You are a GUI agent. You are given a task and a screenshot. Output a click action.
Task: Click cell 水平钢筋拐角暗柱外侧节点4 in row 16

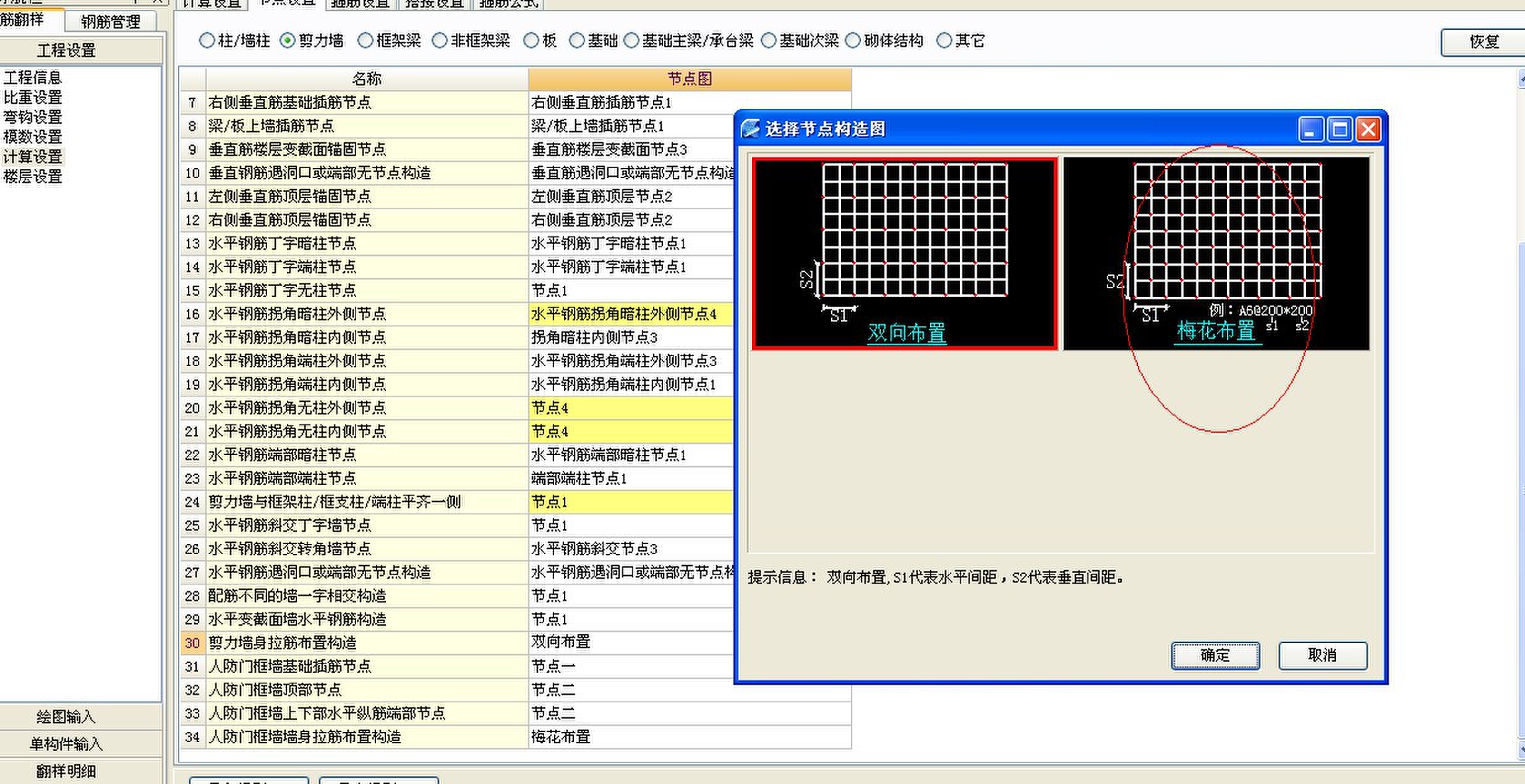tap(631, 314)
